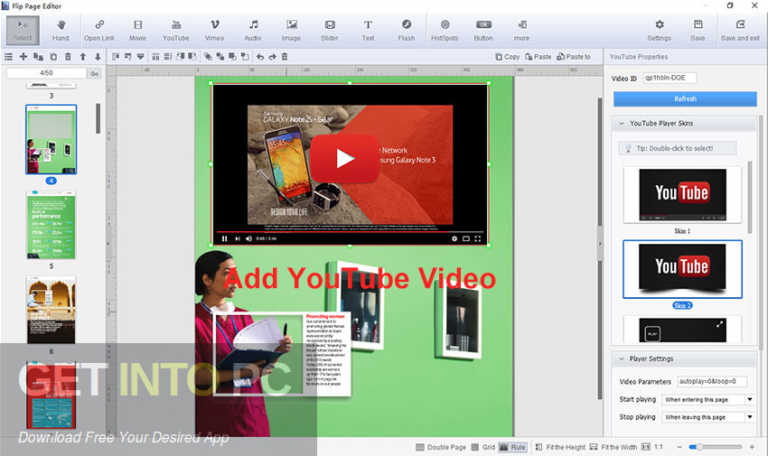Viewport: 768px width, 456px height.
Task: Toggle Double Page view
Action: coord(441,447)
